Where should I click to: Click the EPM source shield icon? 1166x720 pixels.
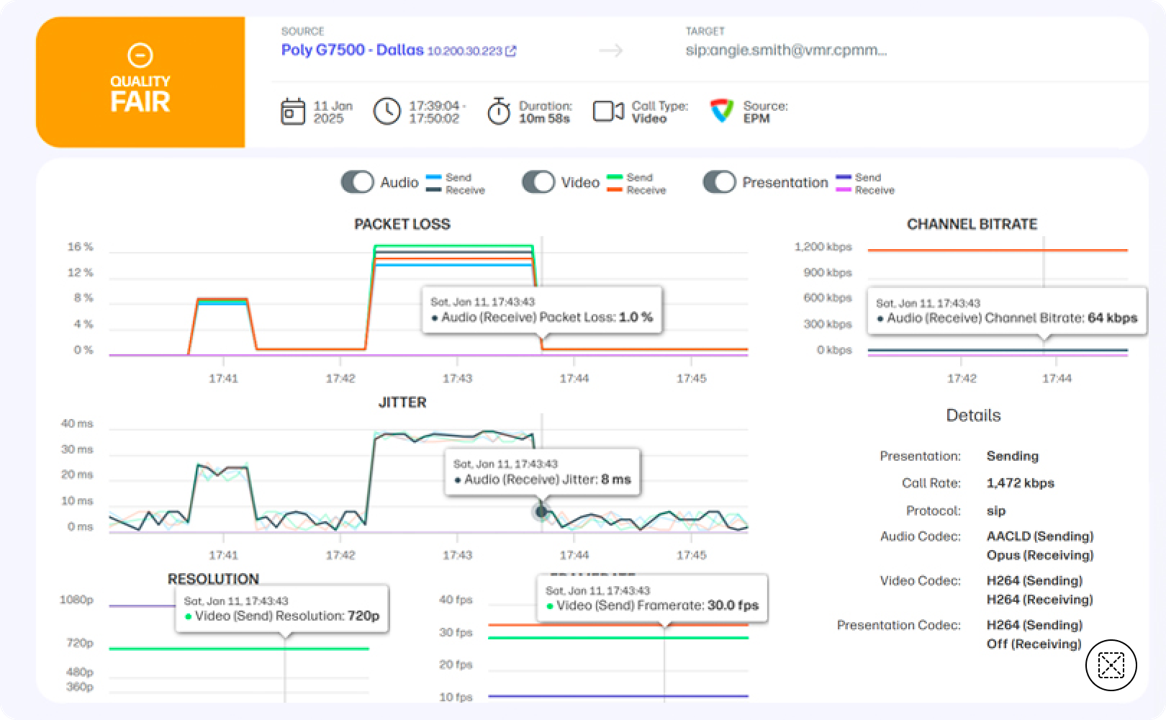coord(717,110)
